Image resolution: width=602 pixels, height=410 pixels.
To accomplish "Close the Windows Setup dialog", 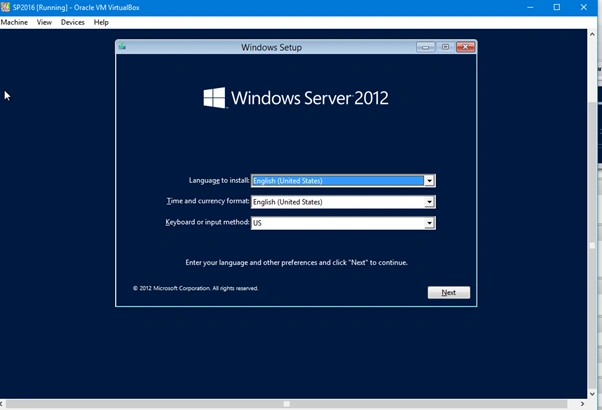I will click(x=465, y=47).
